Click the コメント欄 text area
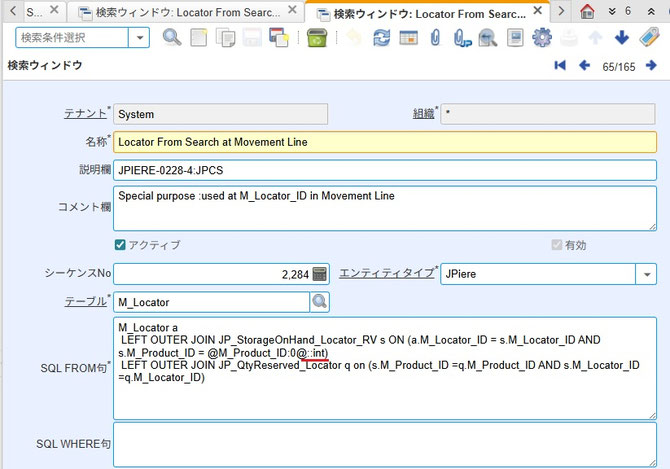The height and width of the screenshot is (469, 670). click(385, 208)
